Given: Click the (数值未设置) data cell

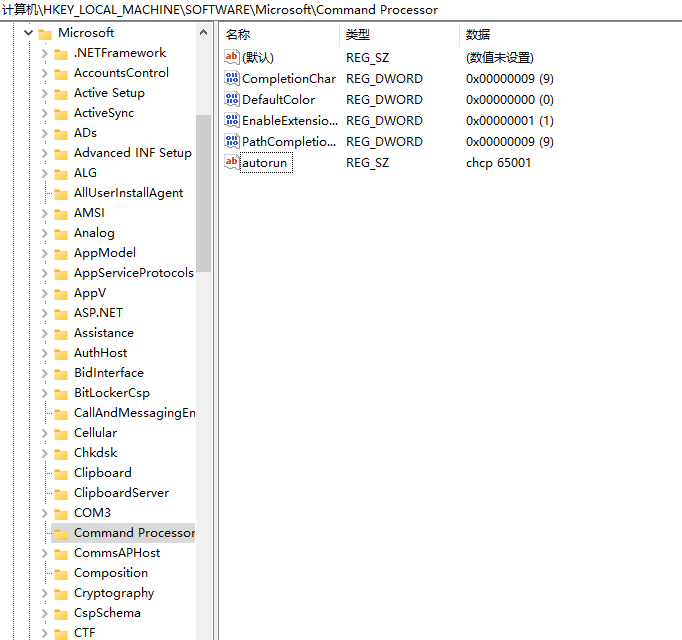Looking at the screenshot, I should (500, 57).
